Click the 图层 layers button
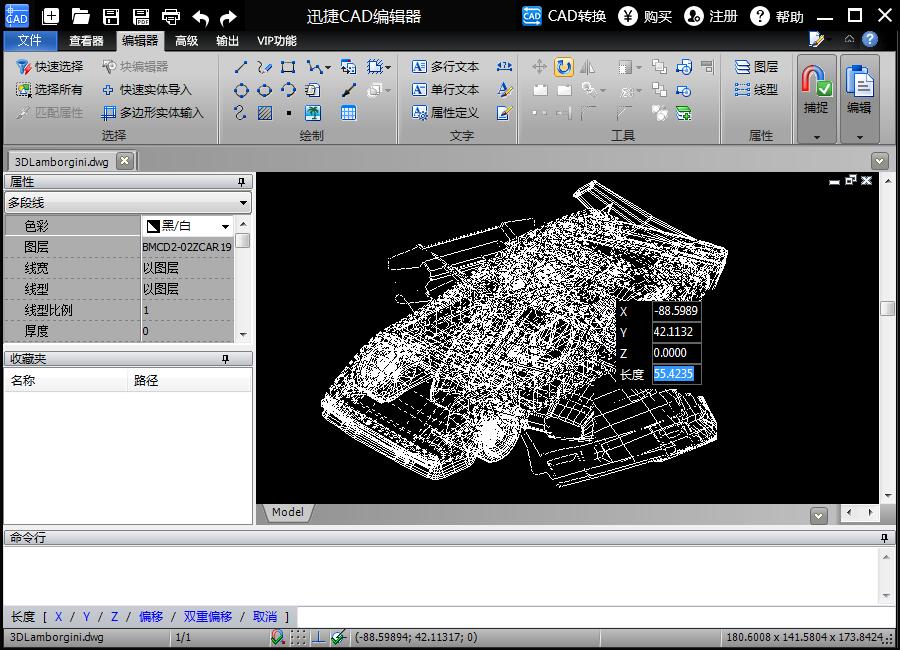The height and width of the screenshot is (650, 900). (x=757, y=67)
